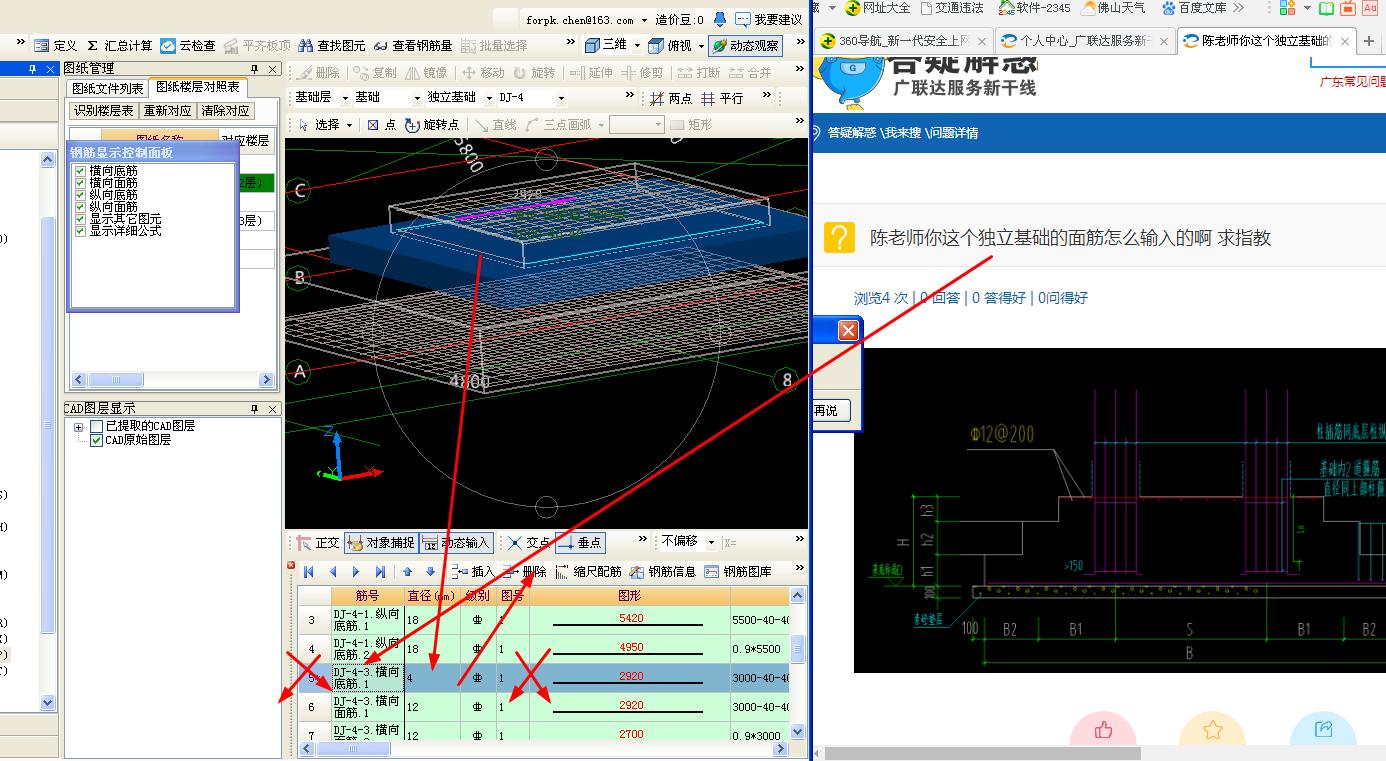
Task: Open the 不偏移 offset dropdown
Action: [x=712, y=542]
